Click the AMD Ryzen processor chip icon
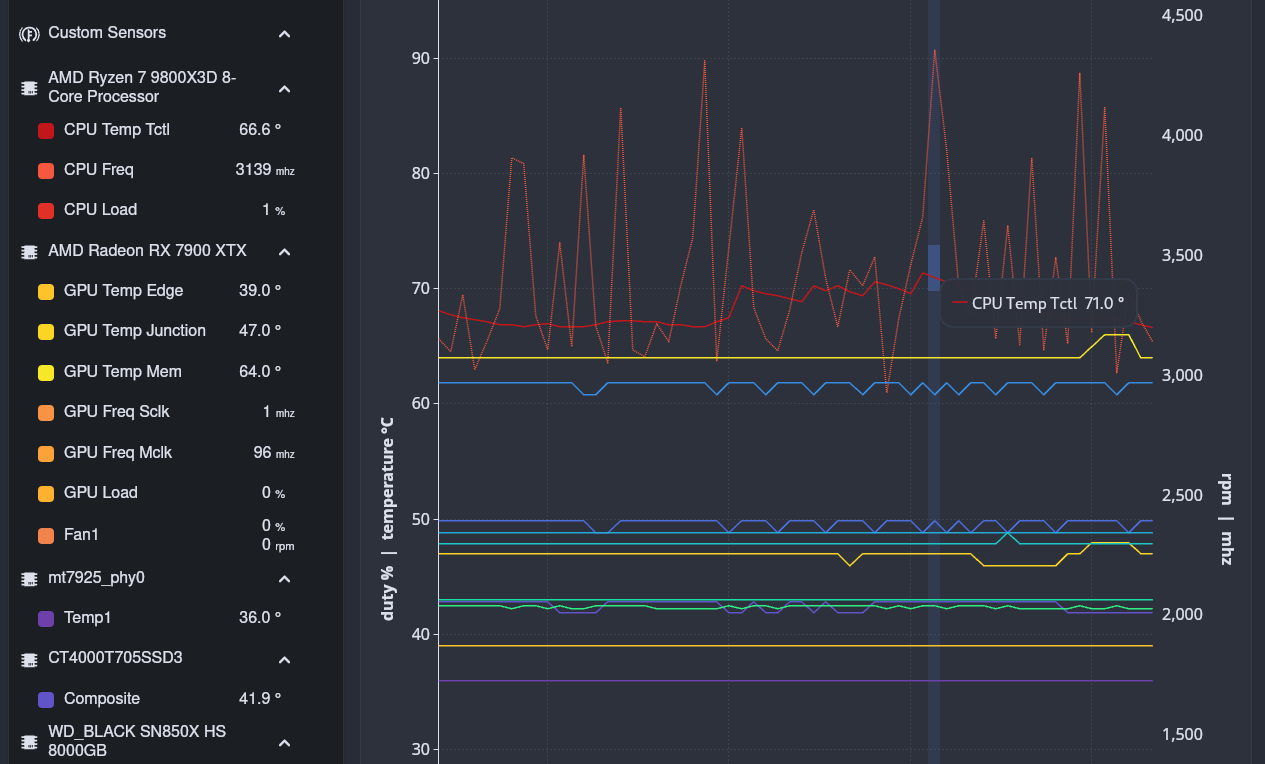This screenshot has width=1265, height=764. coord(30,89)
